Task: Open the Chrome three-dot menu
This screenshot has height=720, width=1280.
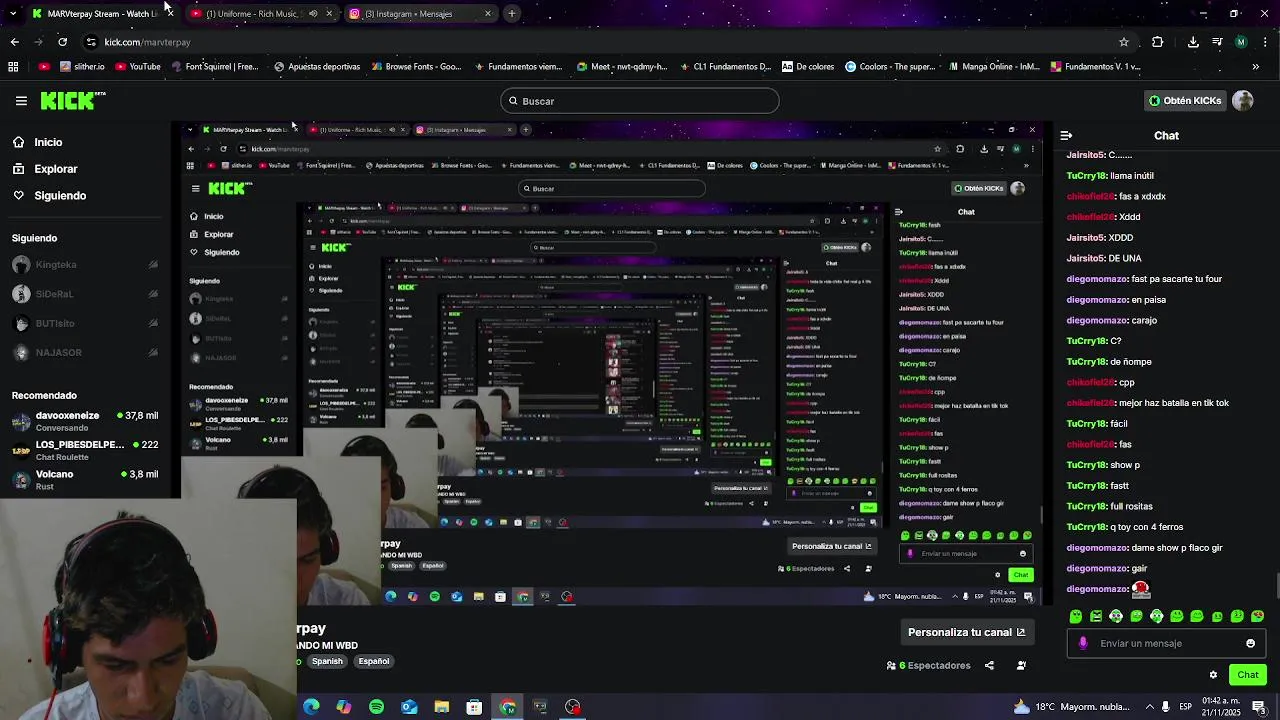Action: (x=1265, y=42)
